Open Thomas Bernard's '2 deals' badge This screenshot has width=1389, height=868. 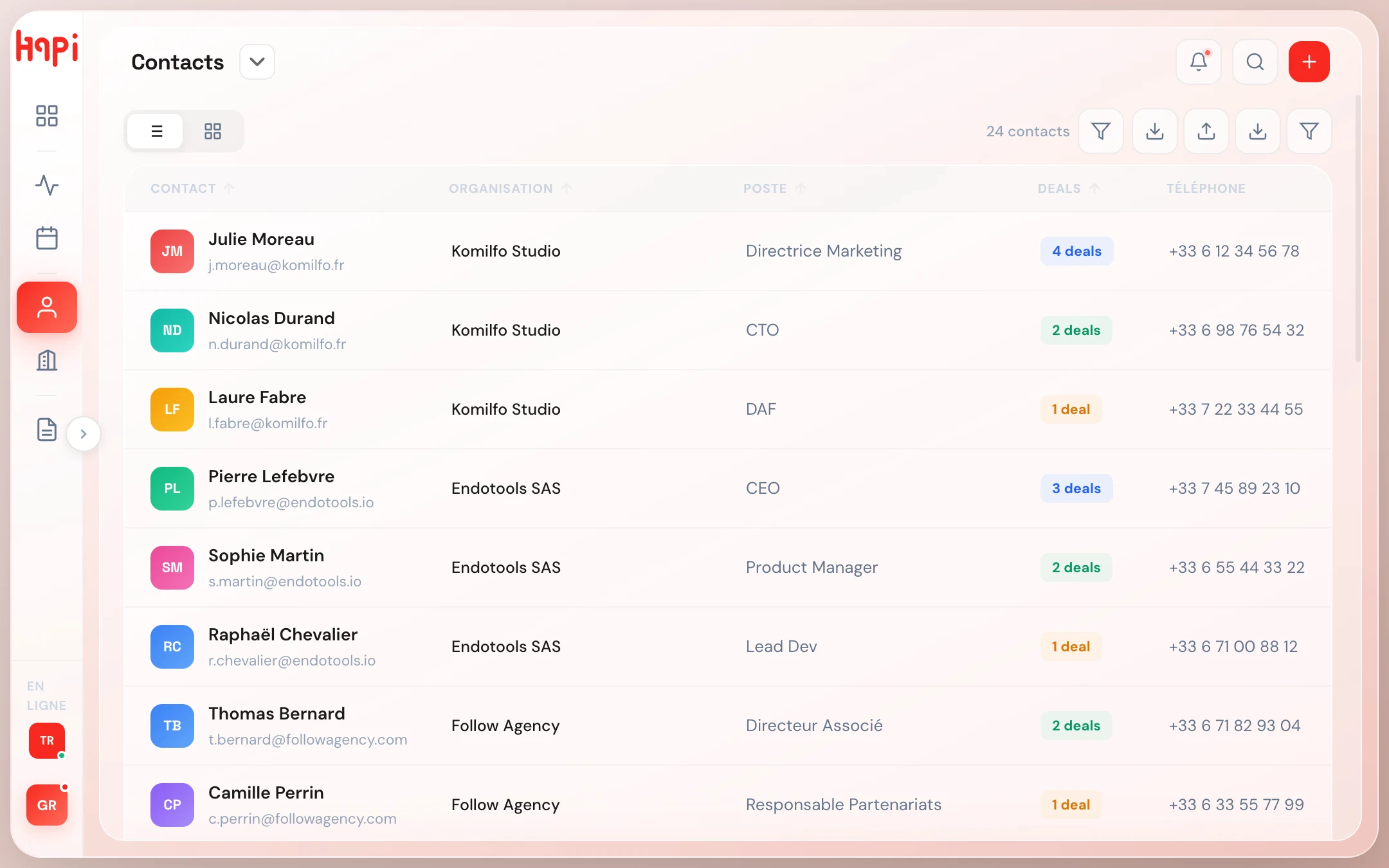pos(1076,726)
